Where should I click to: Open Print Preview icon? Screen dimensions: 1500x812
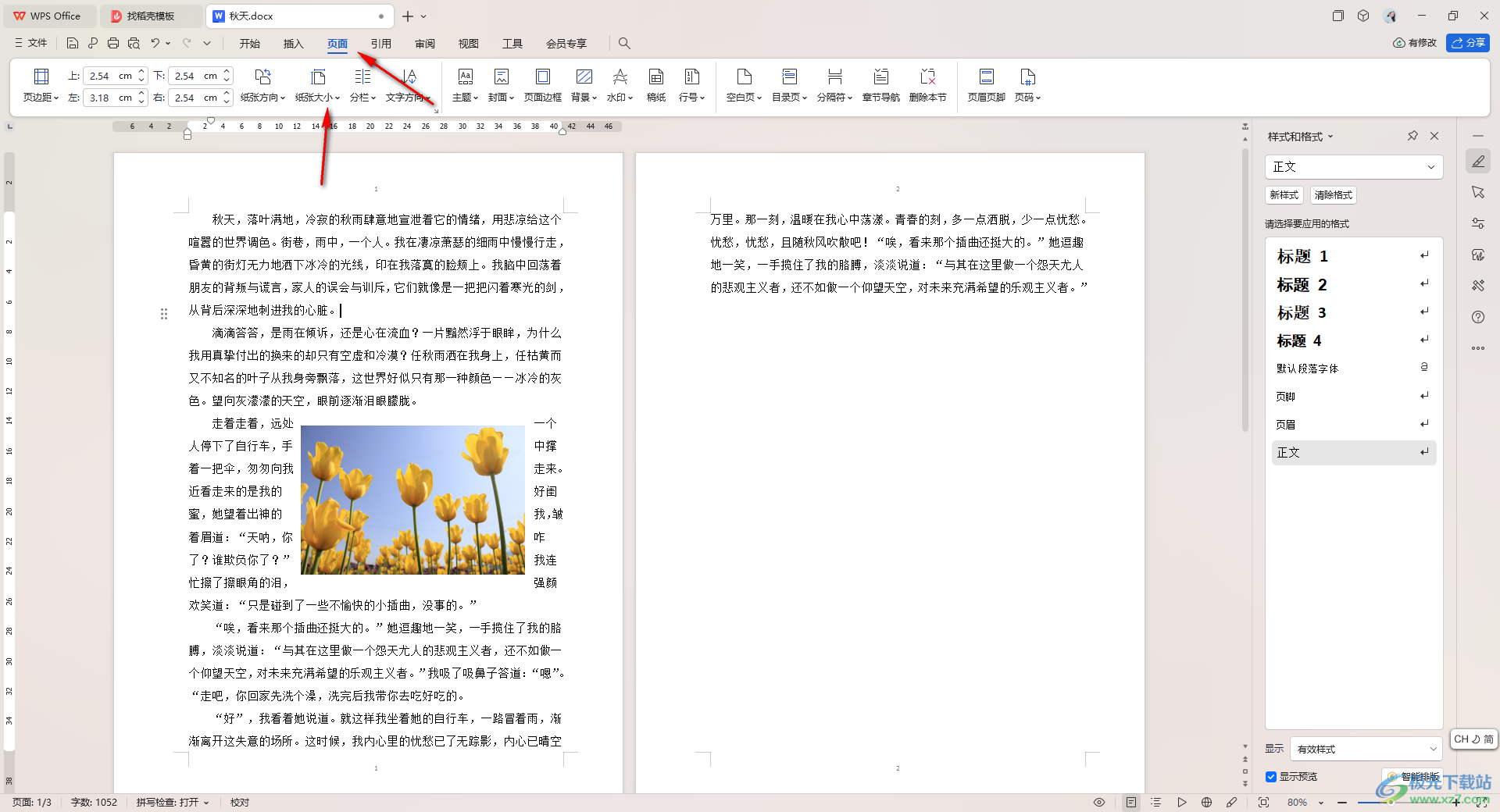(134, 44)
